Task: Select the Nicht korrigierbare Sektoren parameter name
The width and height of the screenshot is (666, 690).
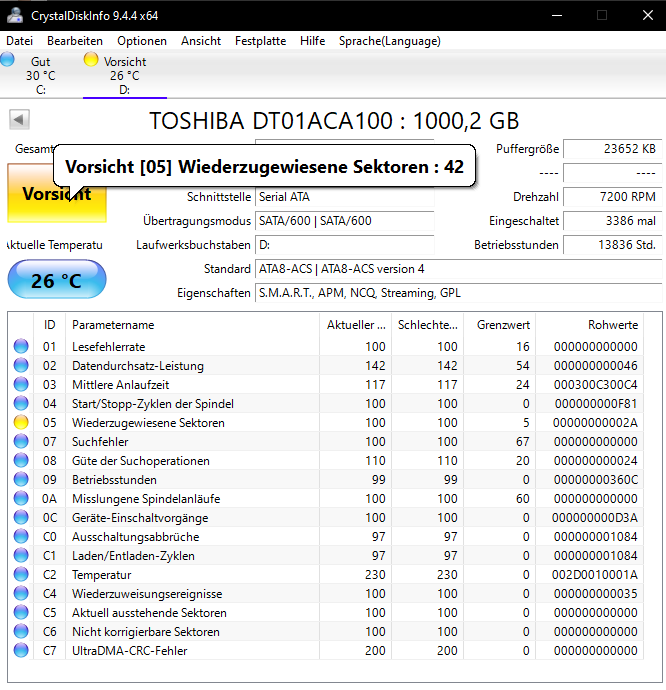Action: [146, 632]
